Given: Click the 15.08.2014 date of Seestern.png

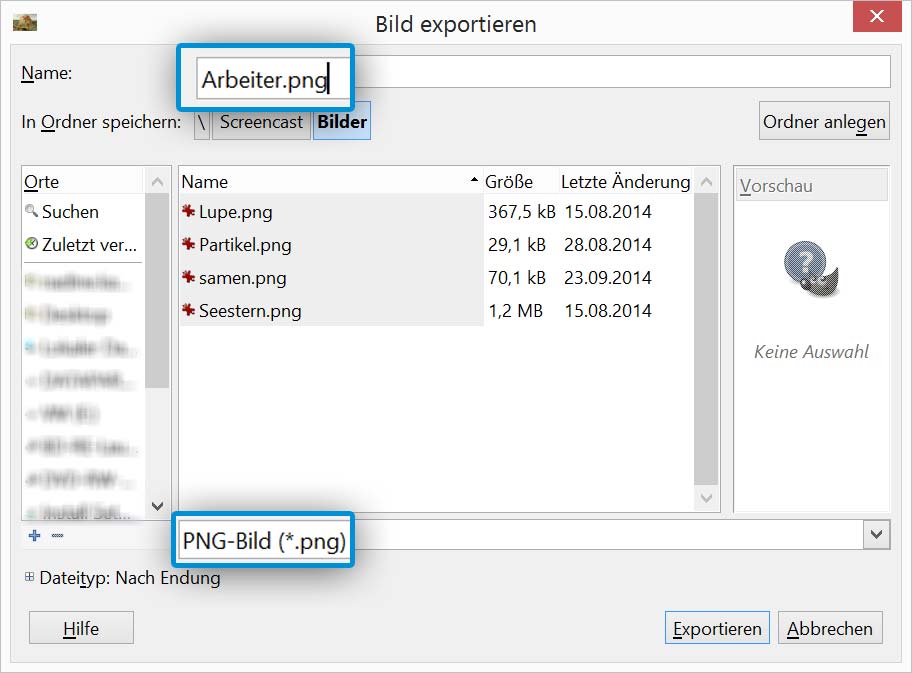Looking at the screenshot, I should coord(607,311).
